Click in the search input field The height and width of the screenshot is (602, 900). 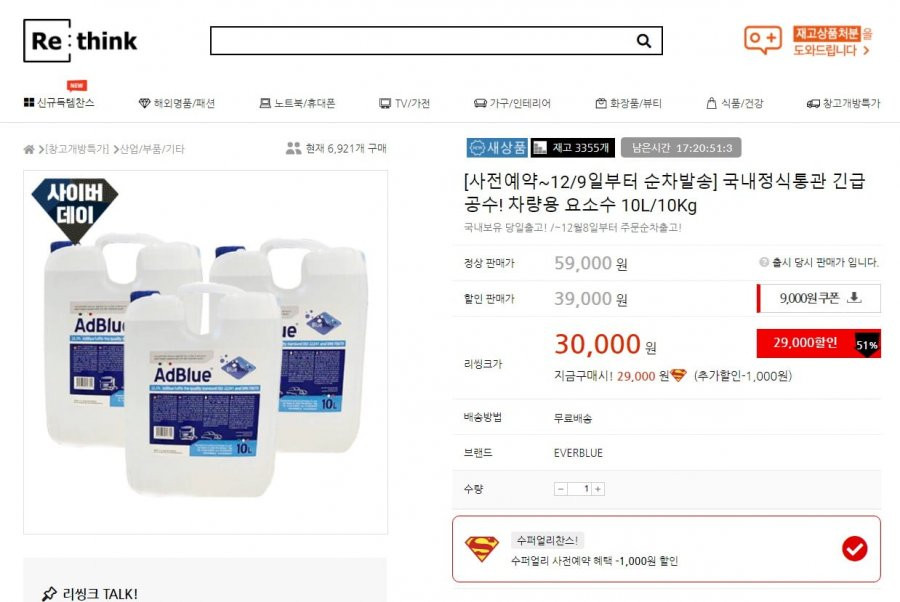(423, 41)
